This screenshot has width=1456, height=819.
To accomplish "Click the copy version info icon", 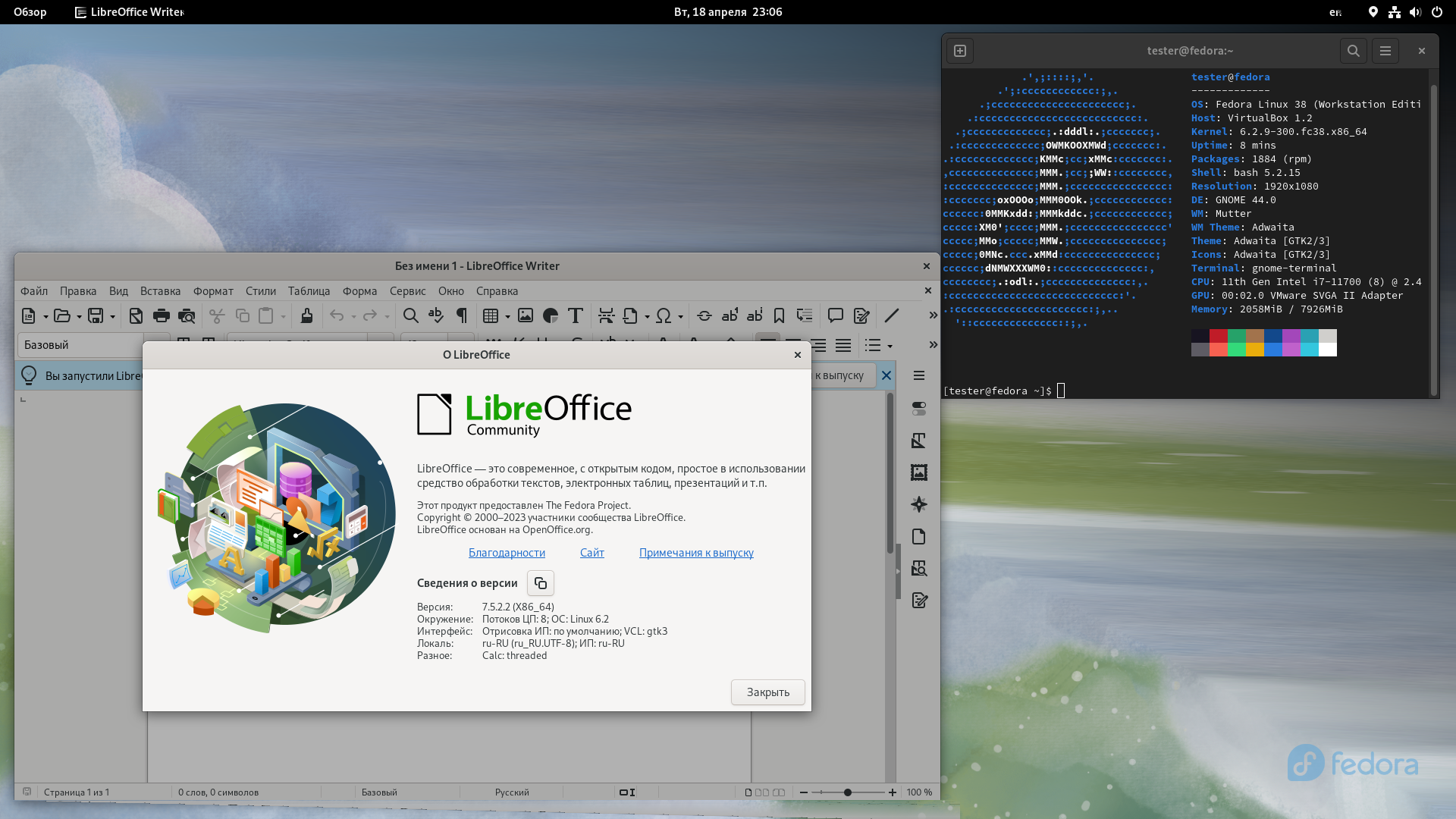I will pyautogui.click(x=541, y=583).
